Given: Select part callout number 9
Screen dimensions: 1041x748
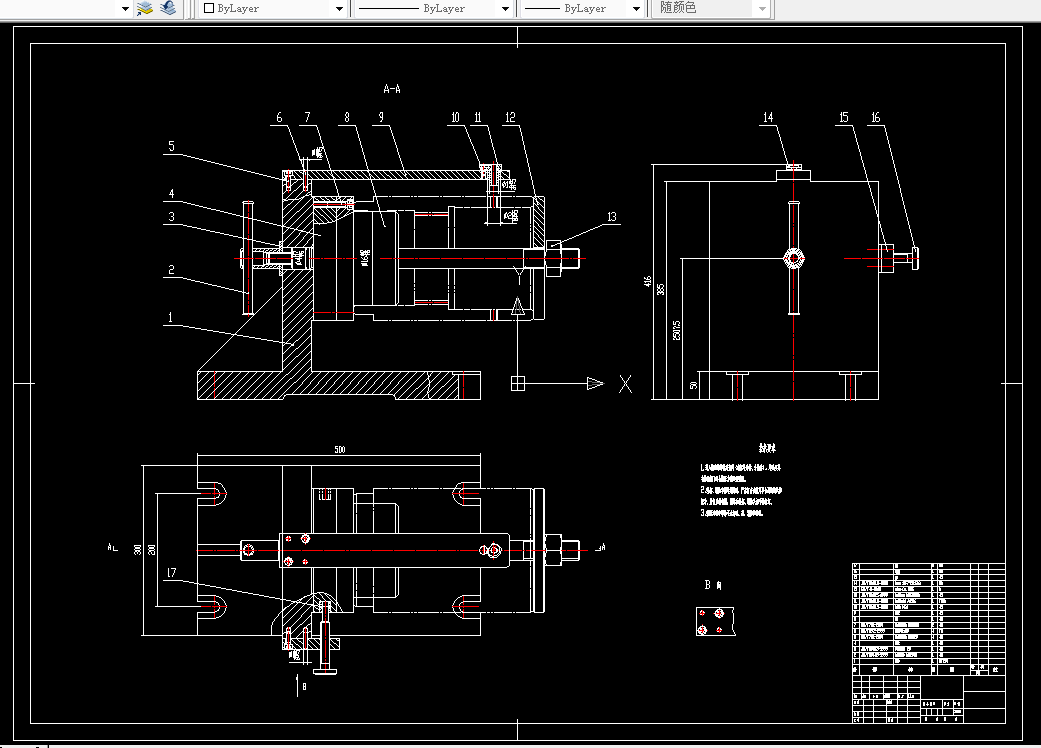Looking at the screenshot, I should click(x=381, y=117).
